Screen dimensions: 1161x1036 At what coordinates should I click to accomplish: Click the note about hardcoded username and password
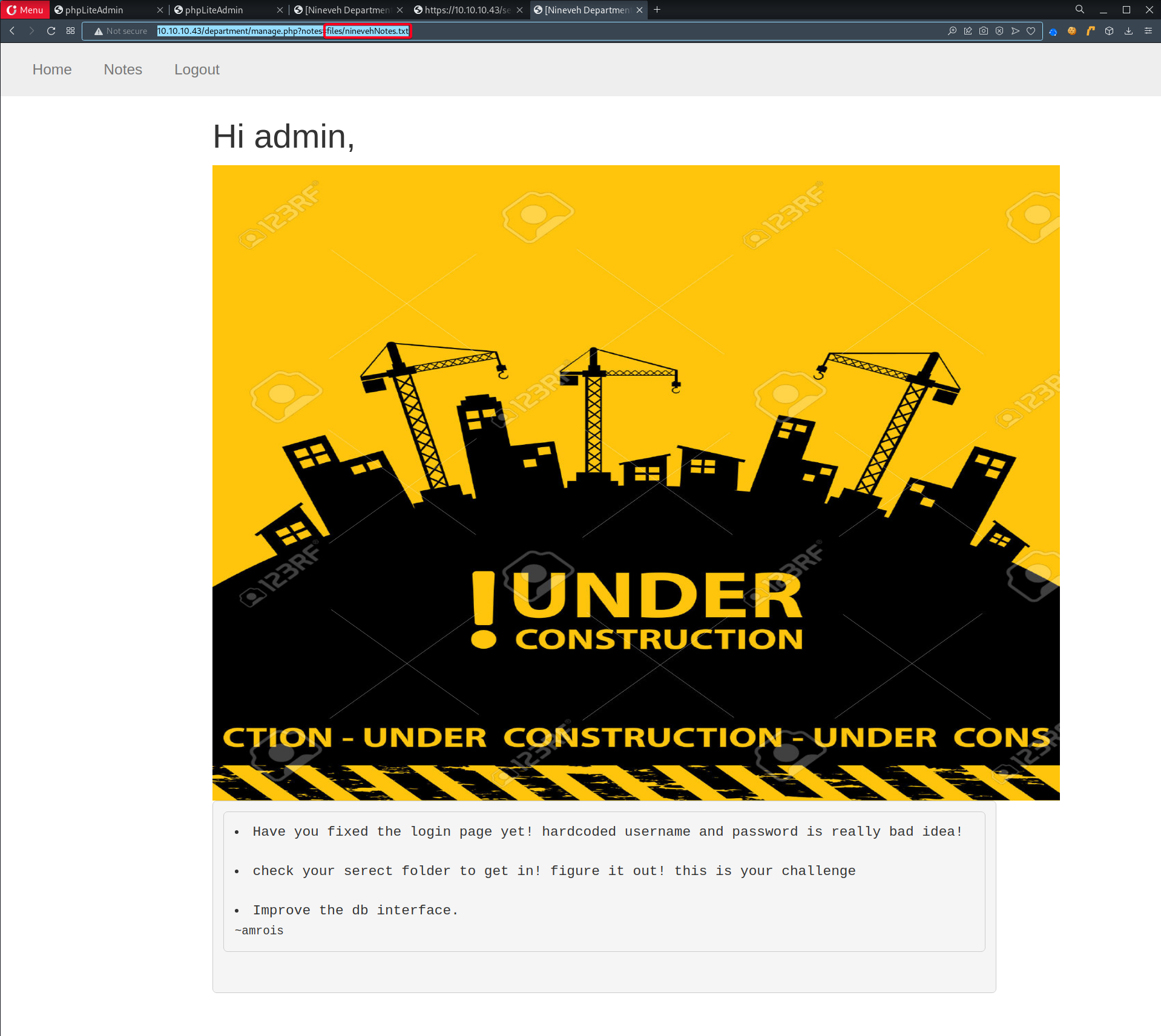click(607, 831)
